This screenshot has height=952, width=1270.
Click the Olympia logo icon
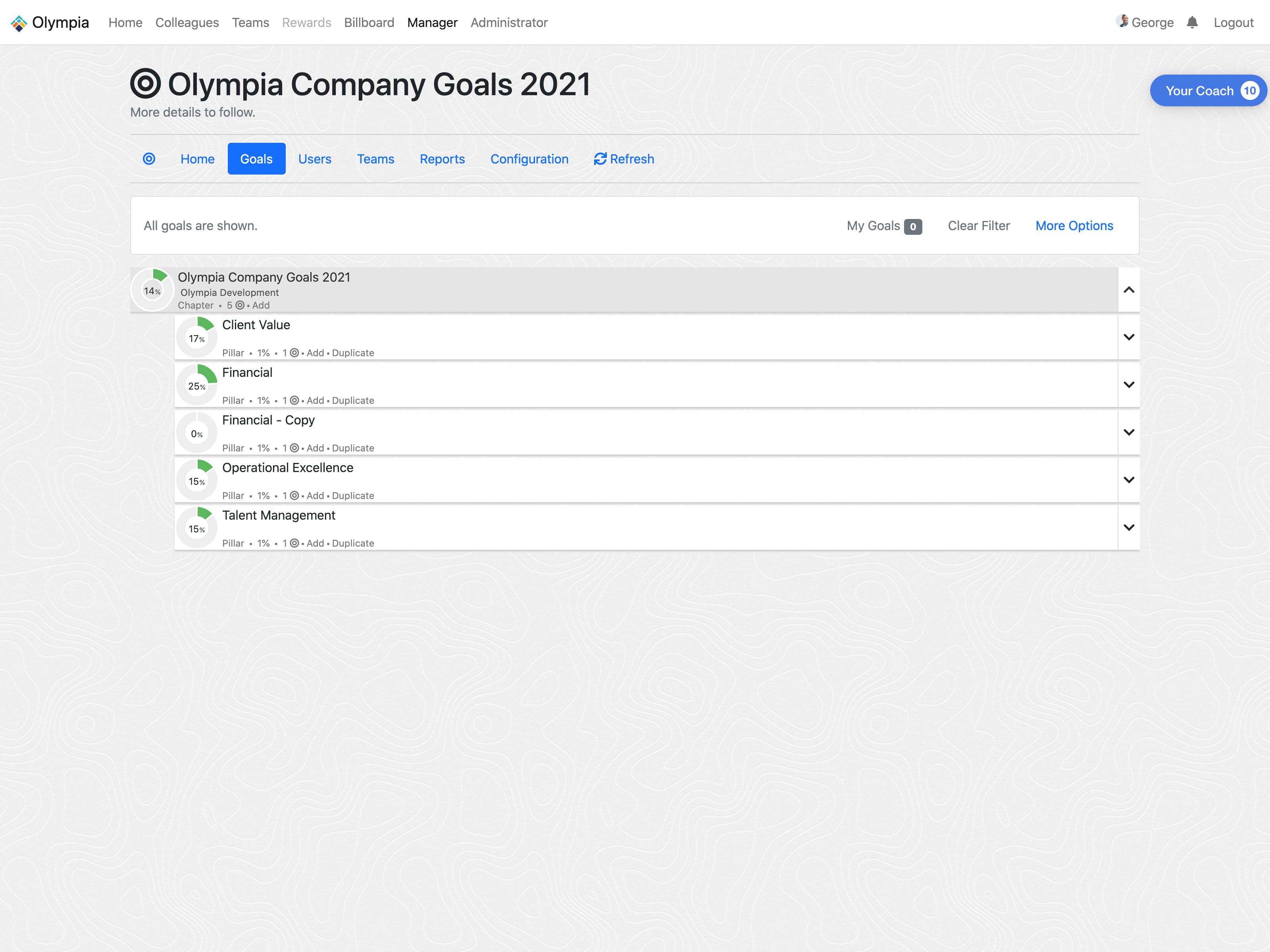[19, 23]
